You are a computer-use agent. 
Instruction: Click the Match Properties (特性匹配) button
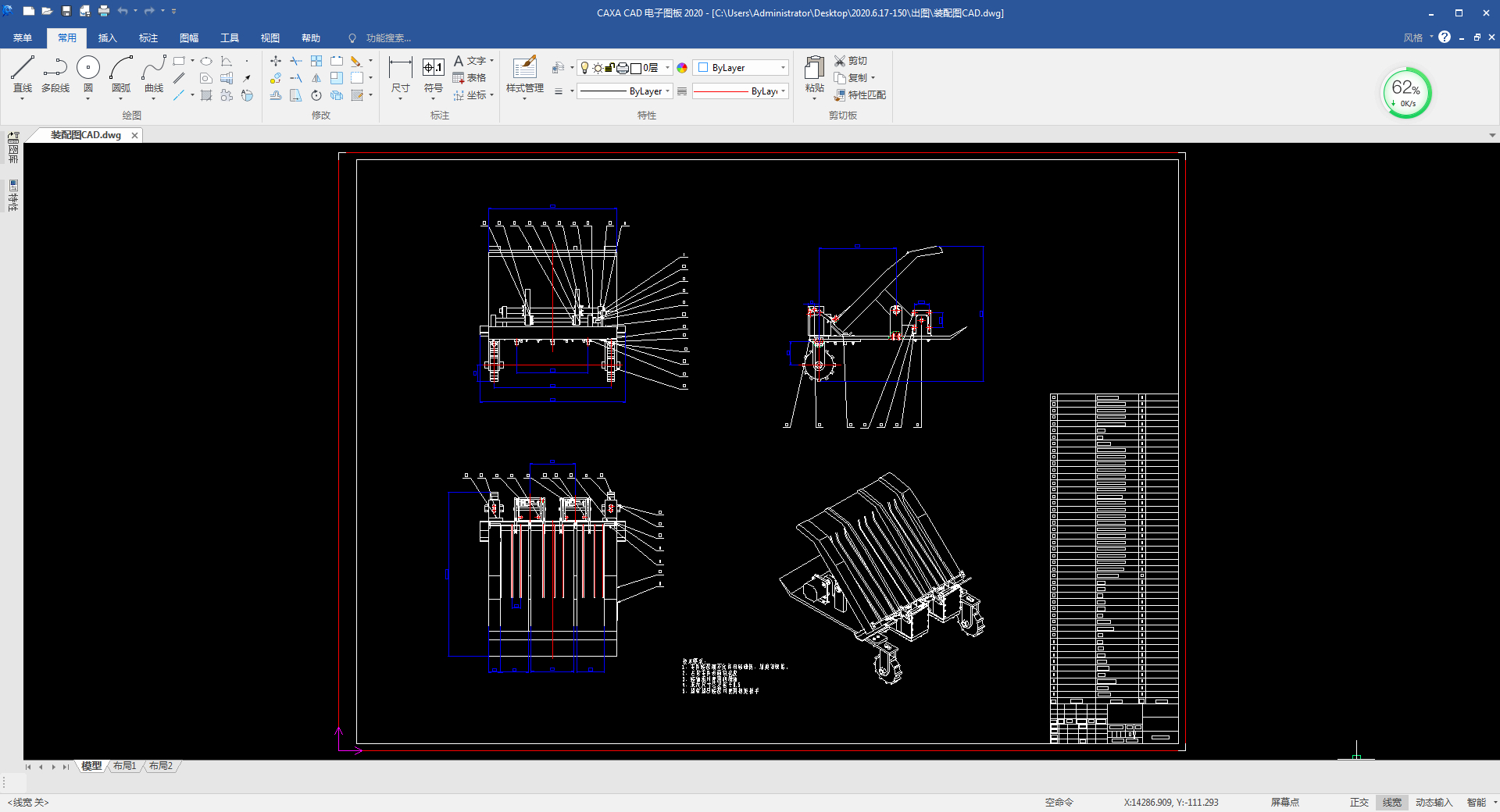860,95
